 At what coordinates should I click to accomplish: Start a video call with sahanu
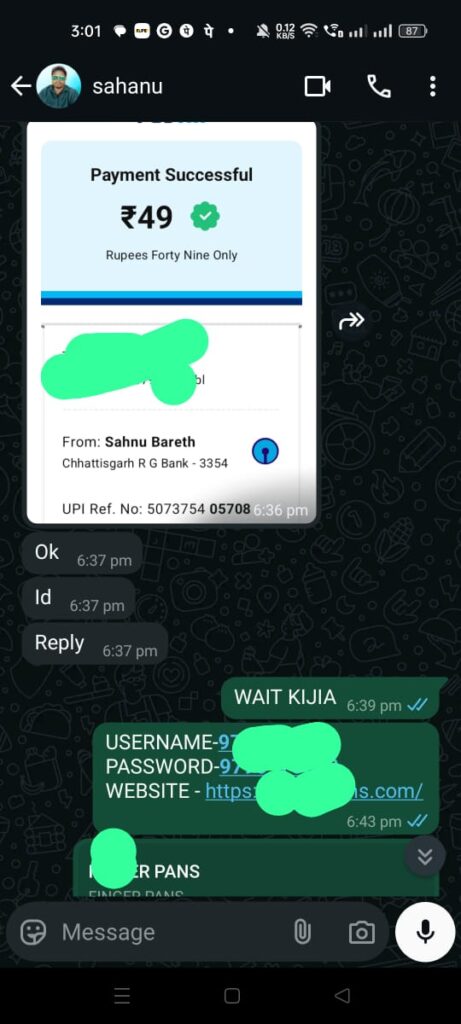317,86
